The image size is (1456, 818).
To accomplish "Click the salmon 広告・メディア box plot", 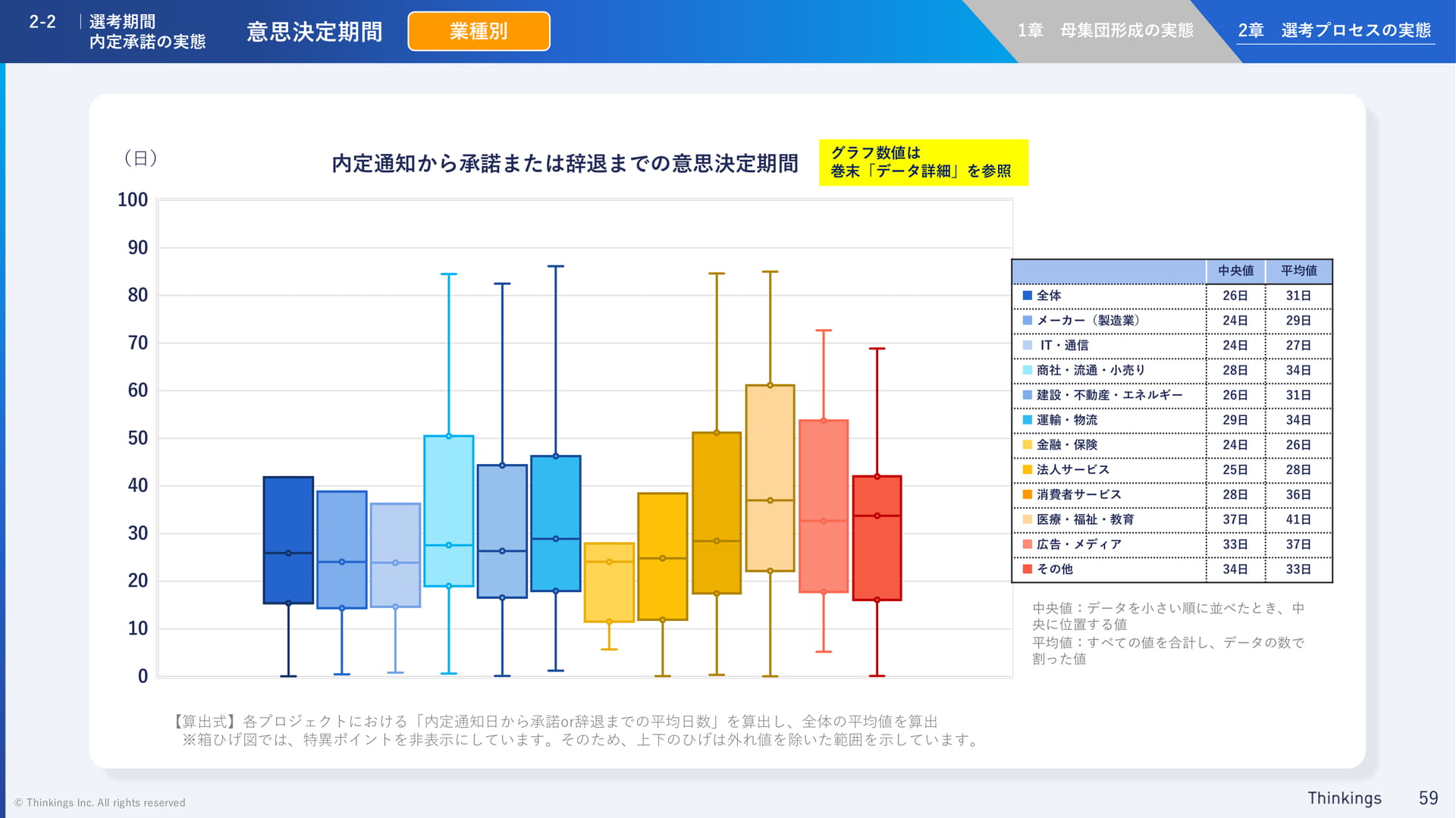I will pos(824,506).
